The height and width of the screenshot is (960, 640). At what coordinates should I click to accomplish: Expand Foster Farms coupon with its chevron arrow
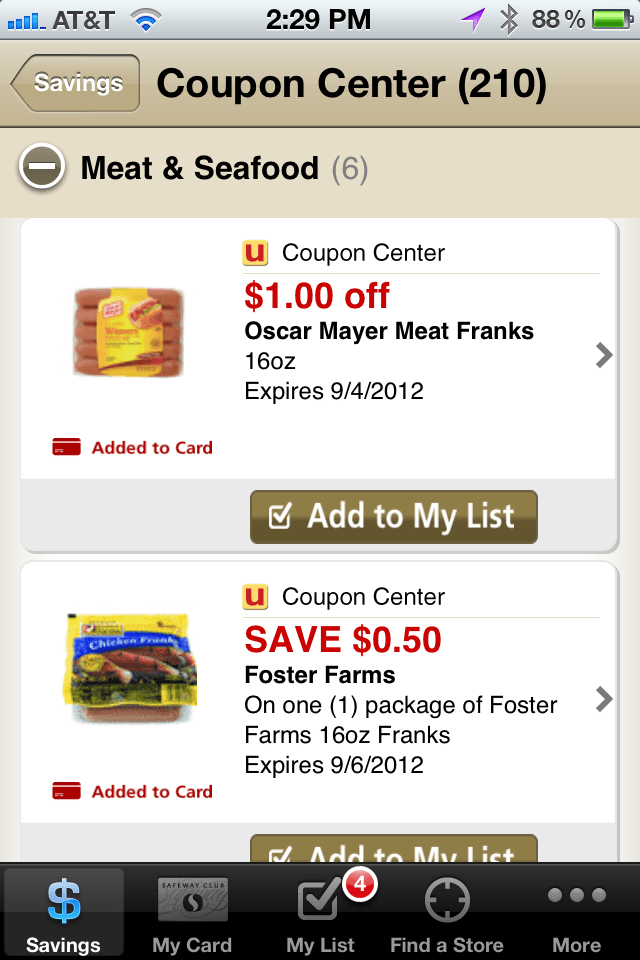[x=604, y=699]
